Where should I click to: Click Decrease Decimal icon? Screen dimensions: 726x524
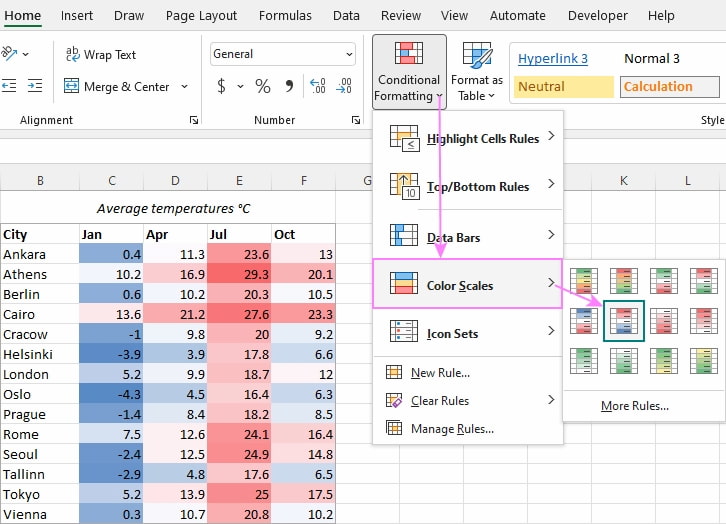344,86
